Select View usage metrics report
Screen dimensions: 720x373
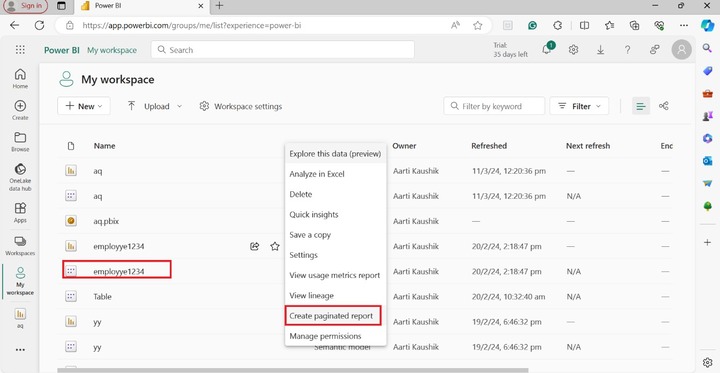335,275
